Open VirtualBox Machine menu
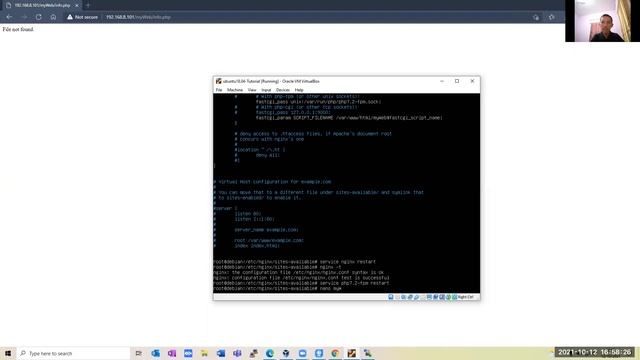The height and width of the screenshot is (360, 640). coord(235,90)
